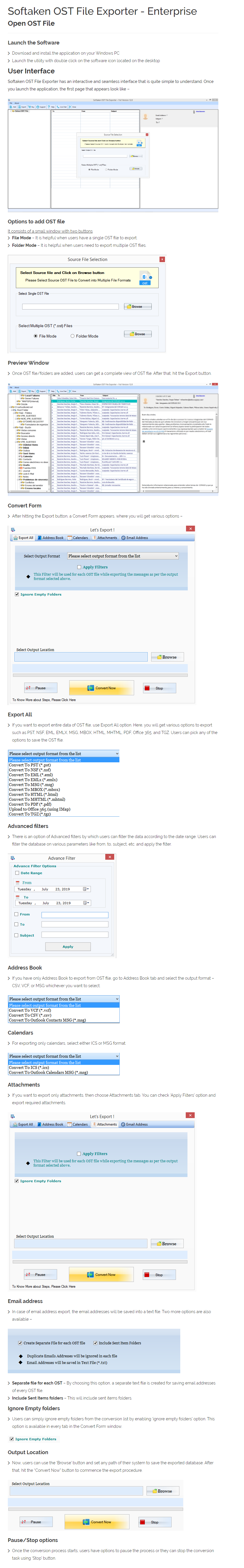Screen dimensions: 244x1568
Task: Open the From date picker calendar dropdown
Action: [x=86, y=889]
